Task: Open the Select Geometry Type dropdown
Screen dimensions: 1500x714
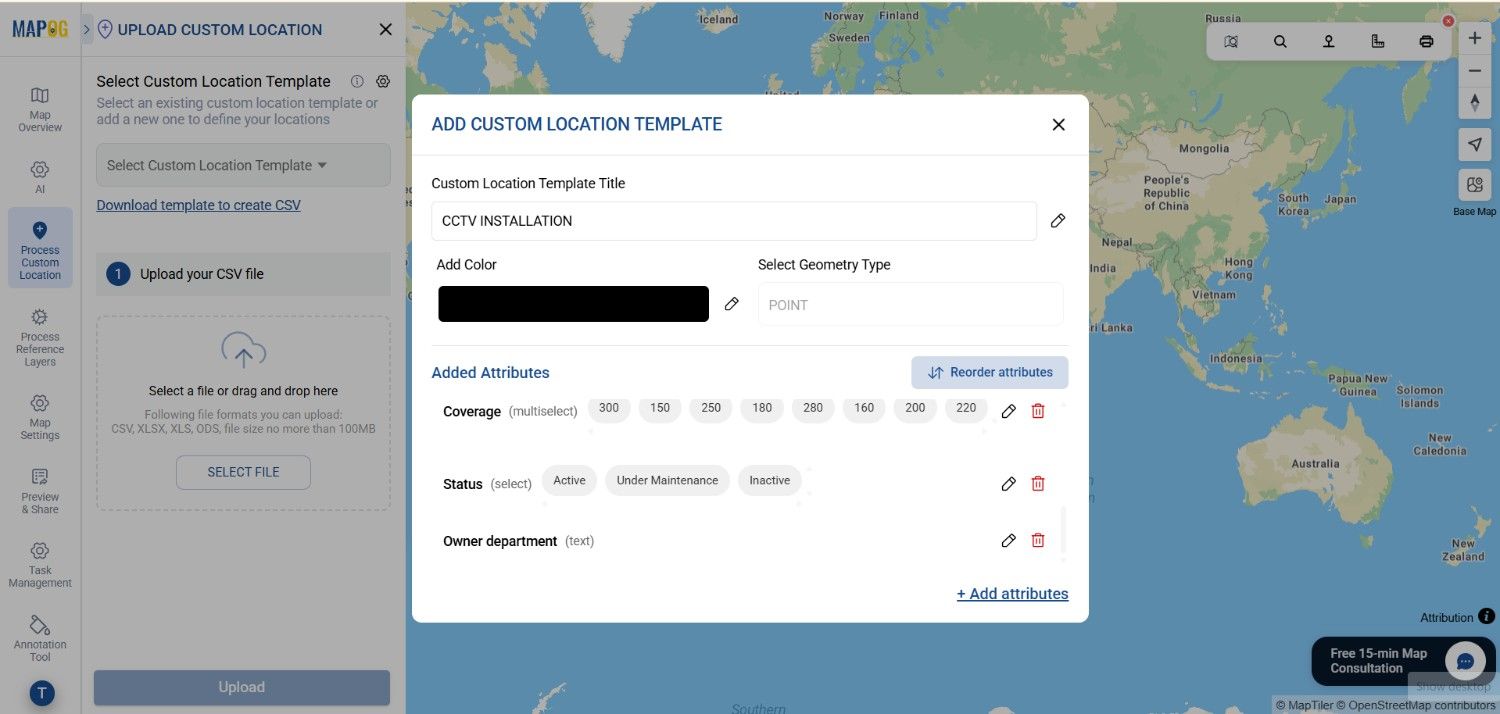Action: click(x=909, y=304)
